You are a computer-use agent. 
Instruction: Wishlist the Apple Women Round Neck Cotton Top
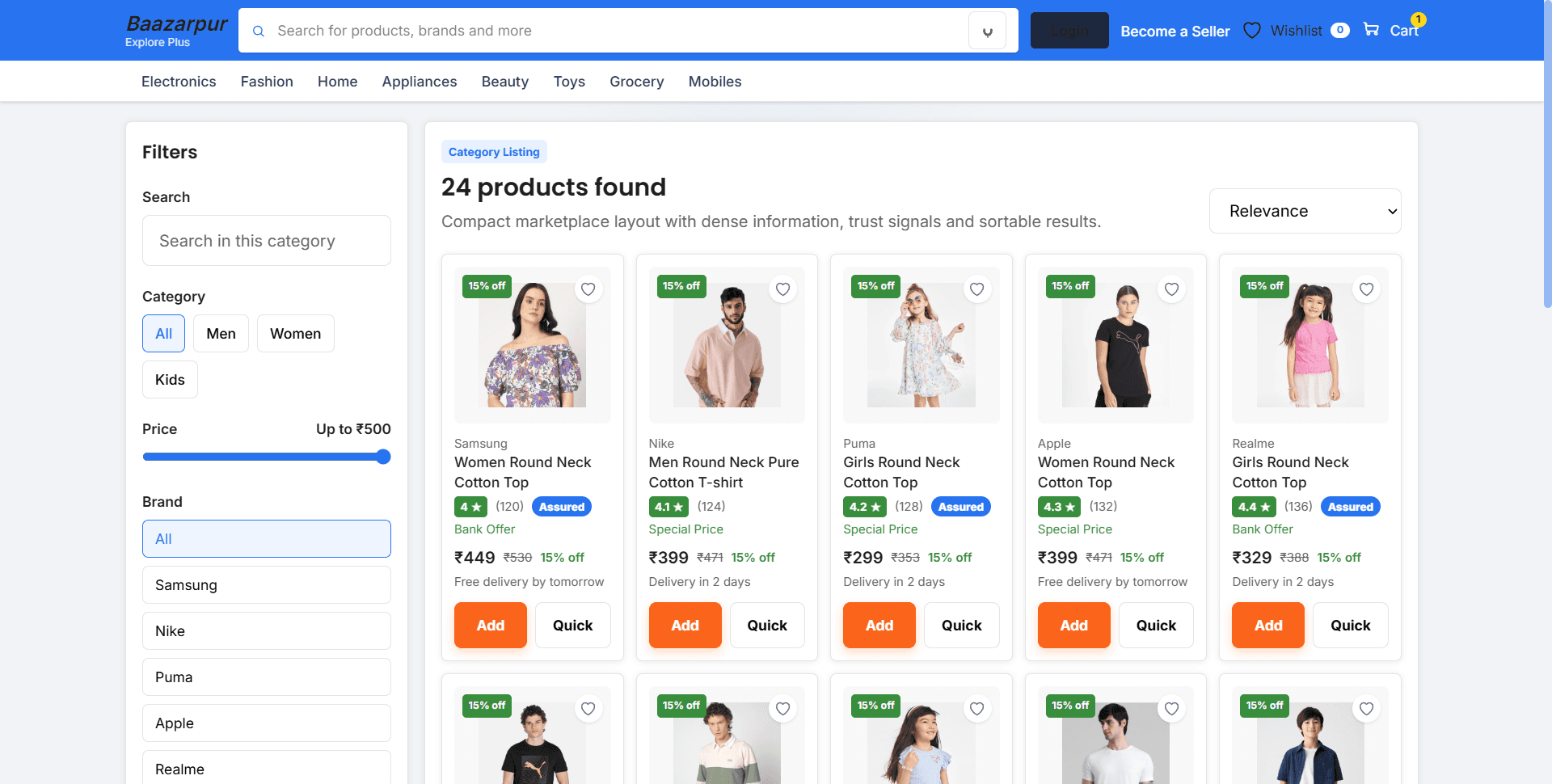(x=1171, y=289)
